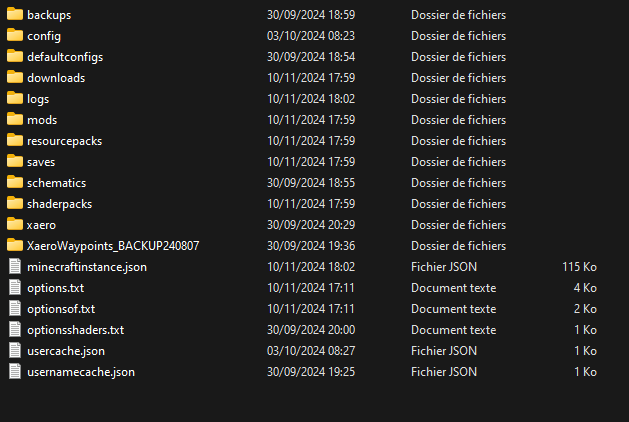Select the mods folder icon

click(15, 119)
